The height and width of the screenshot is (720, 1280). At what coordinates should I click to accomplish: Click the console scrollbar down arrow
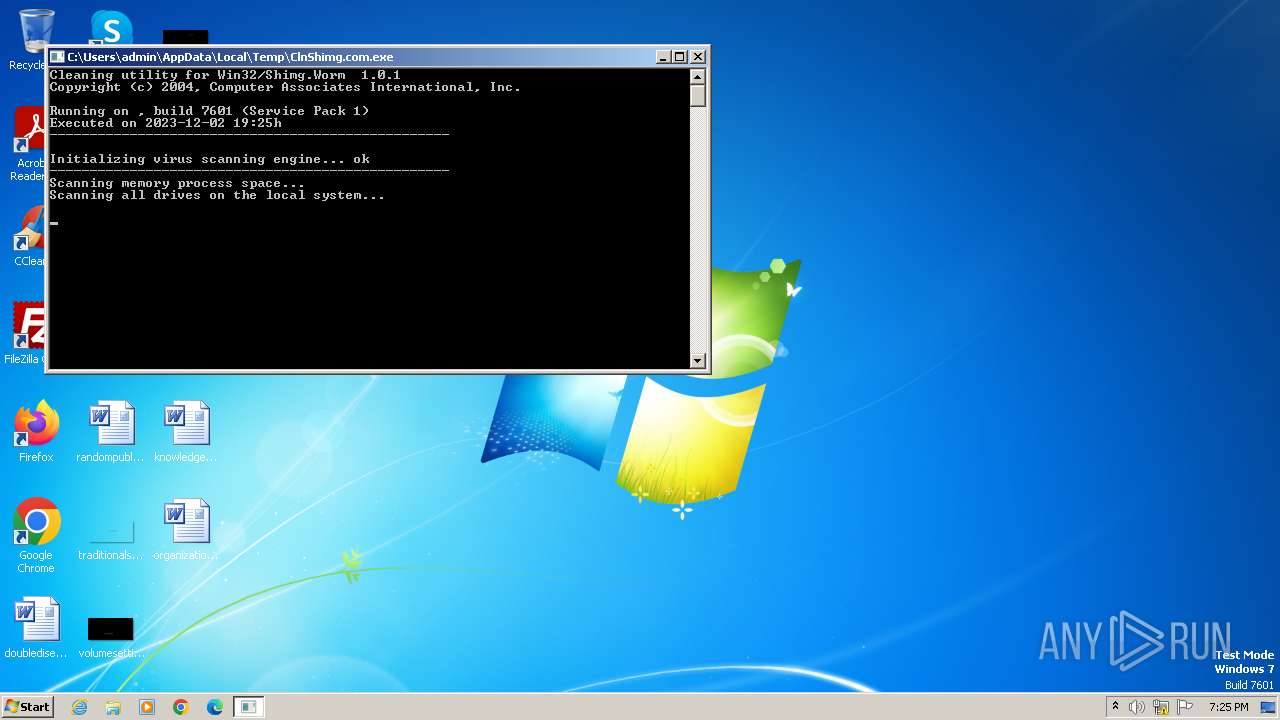point(698,360)
